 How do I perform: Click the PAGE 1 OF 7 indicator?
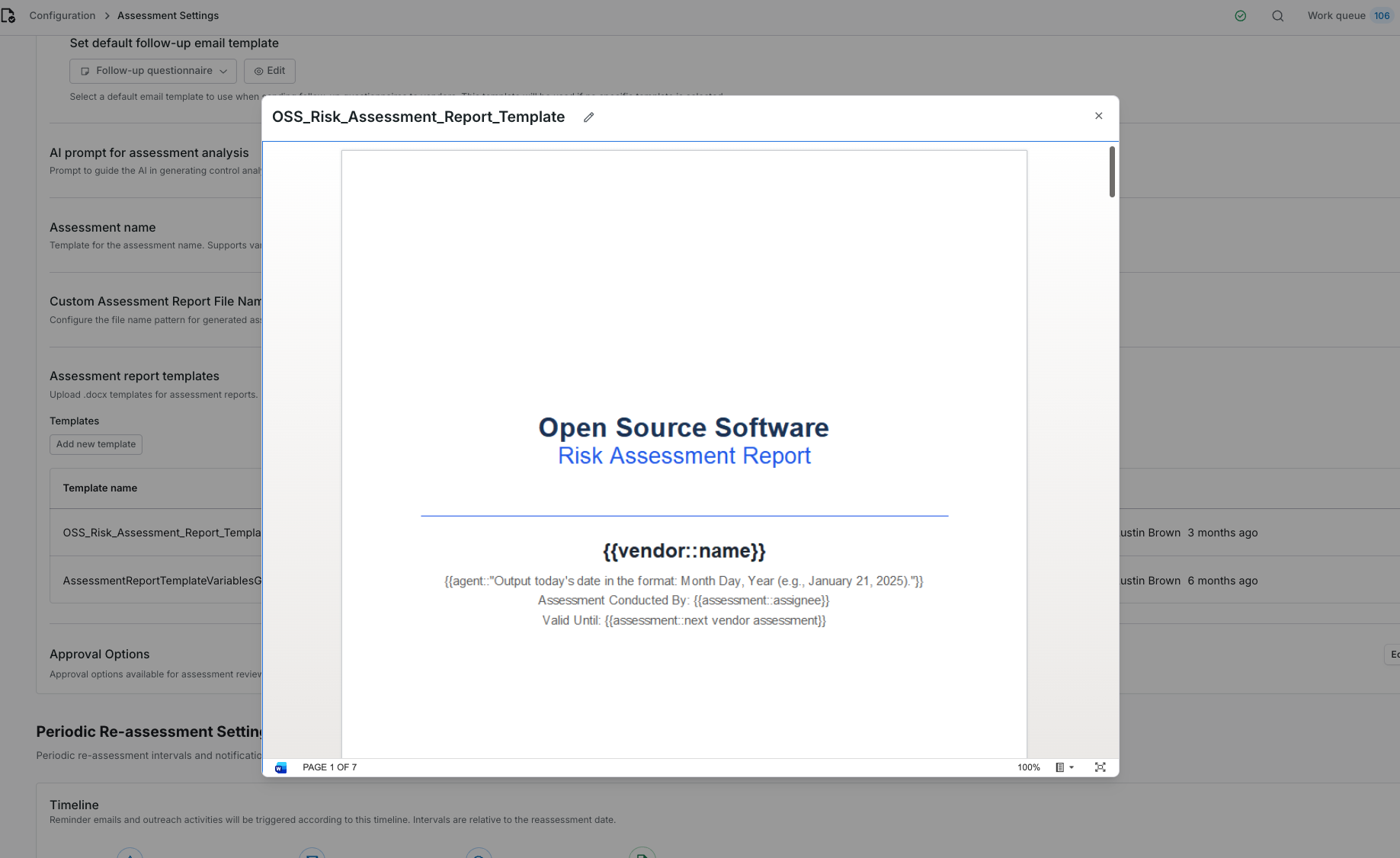329,767
